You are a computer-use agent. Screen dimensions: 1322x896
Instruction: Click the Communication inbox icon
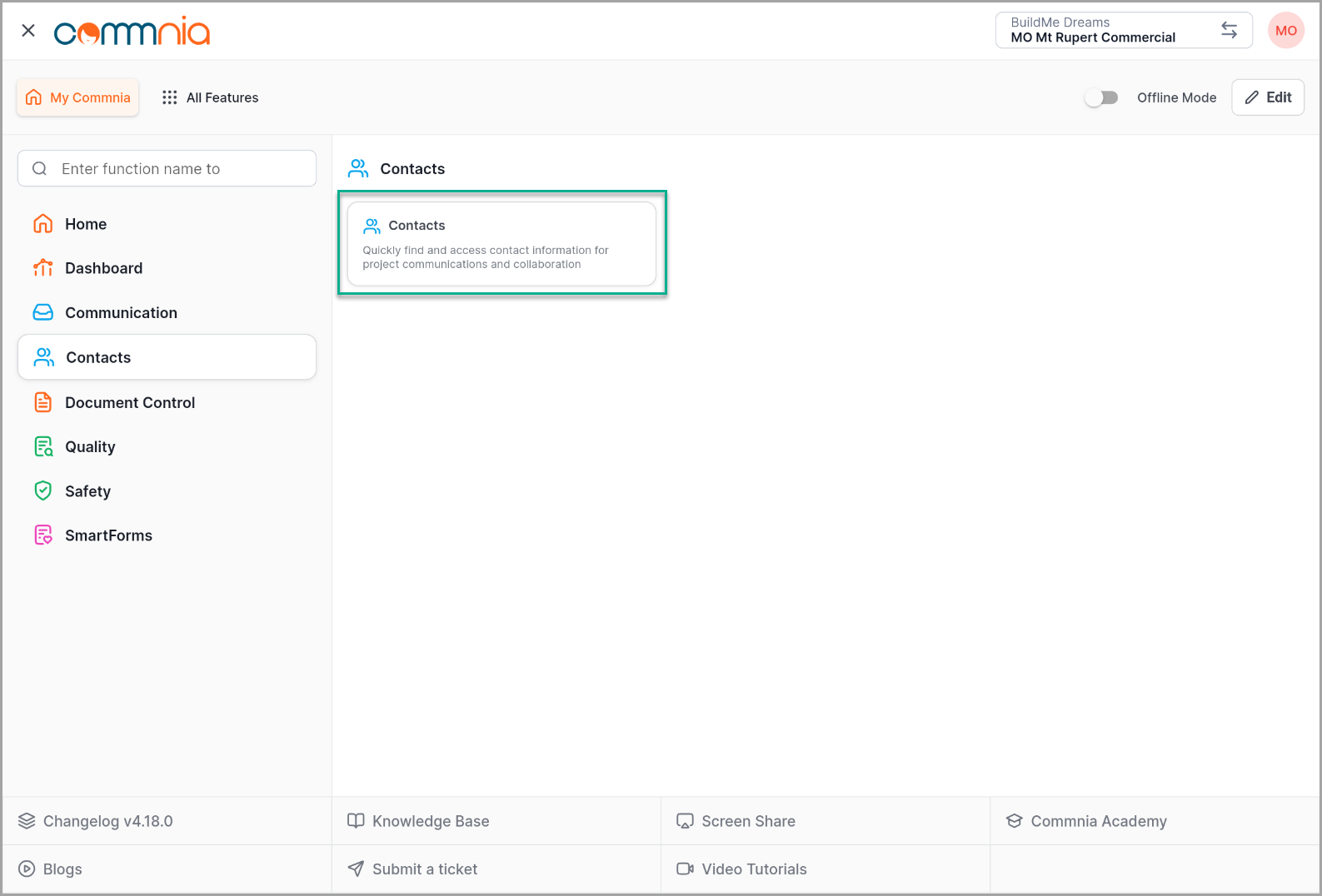click(x=42, y=312)
